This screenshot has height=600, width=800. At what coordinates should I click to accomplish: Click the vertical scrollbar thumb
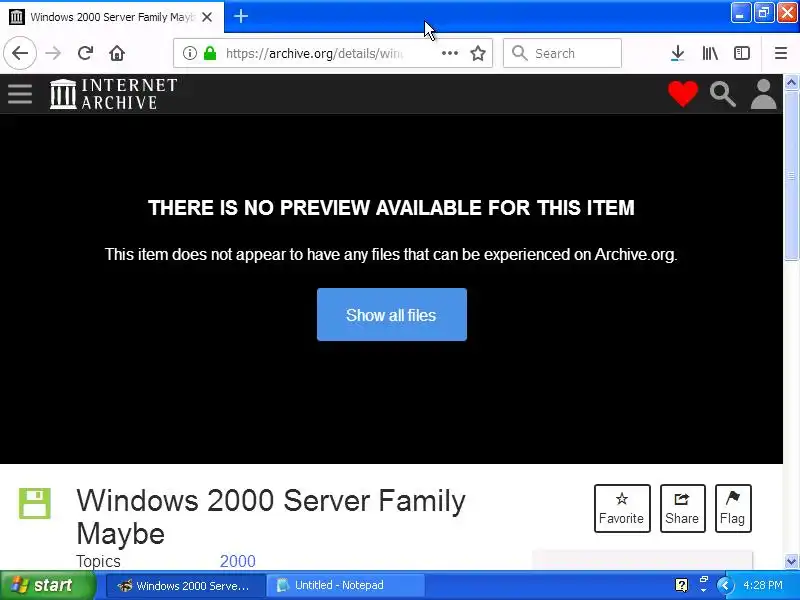(x=791, y=176)
